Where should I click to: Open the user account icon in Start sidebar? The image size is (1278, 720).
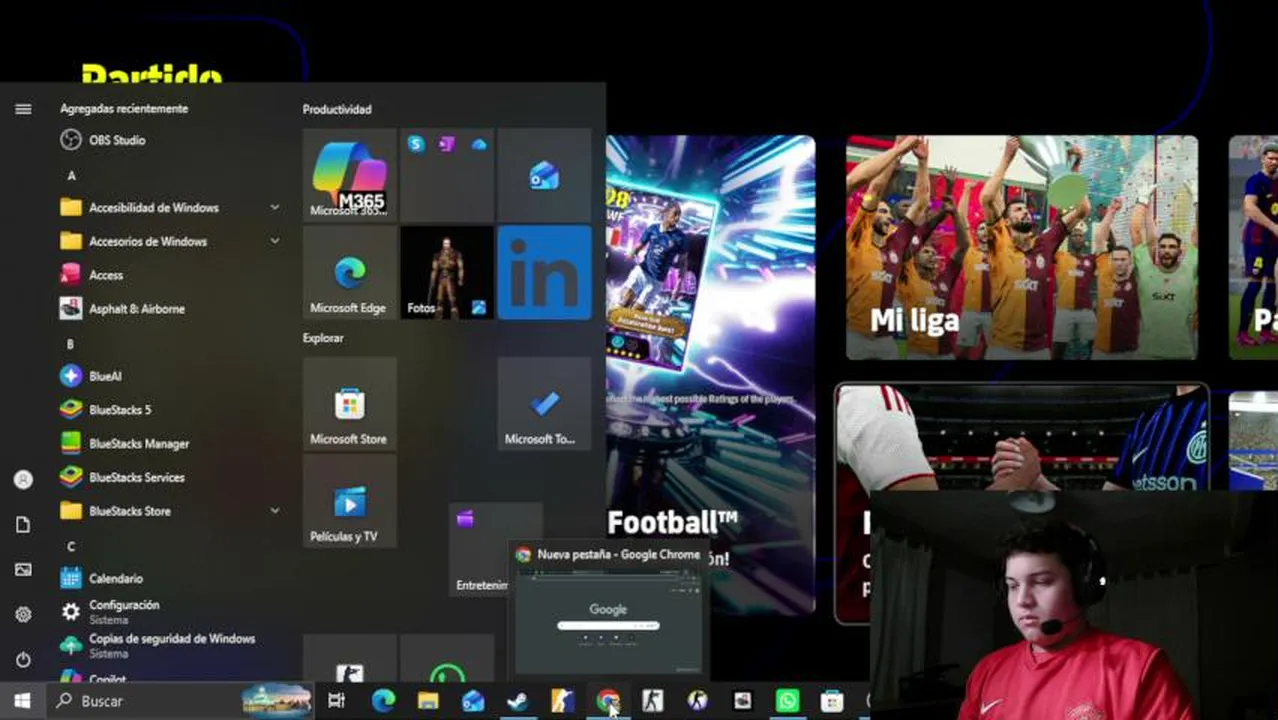point(23,480)
